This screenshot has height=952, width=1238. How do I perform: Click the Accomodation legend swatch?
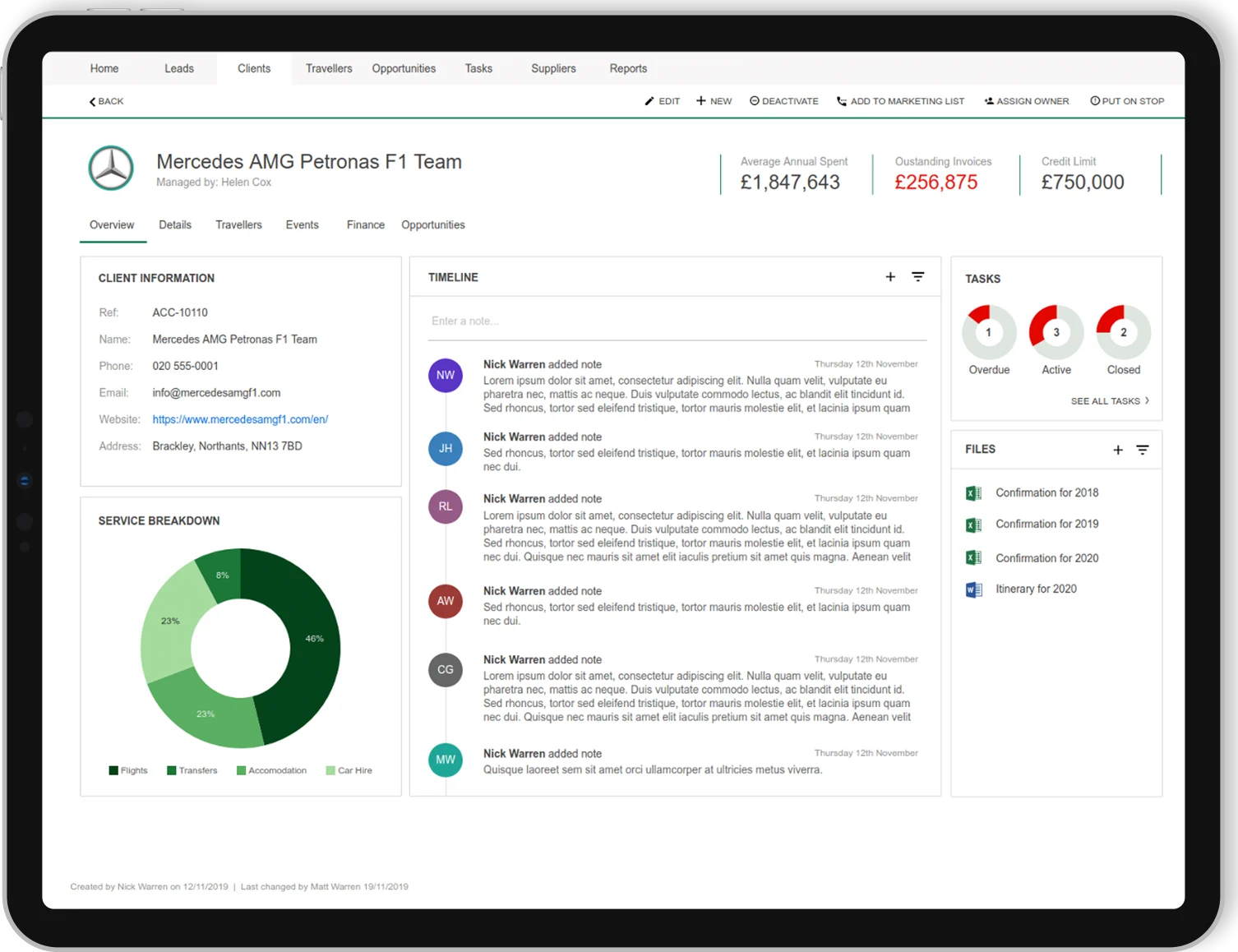241,770
